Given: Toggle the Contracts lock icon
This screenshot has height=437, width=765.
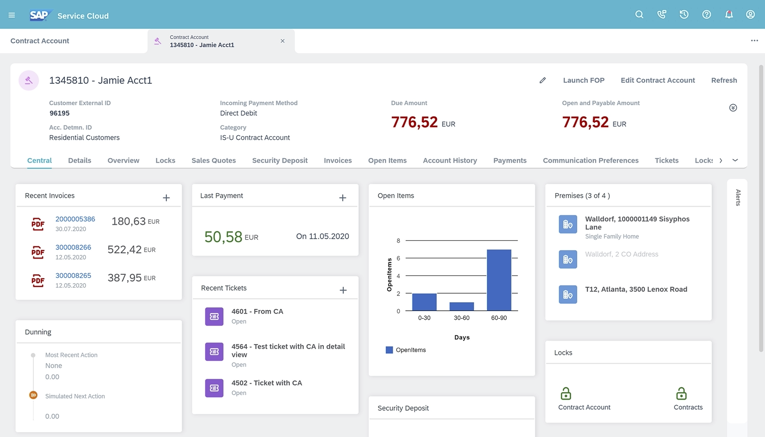Looking at the screenshot, I should click(x=681, y=394).
